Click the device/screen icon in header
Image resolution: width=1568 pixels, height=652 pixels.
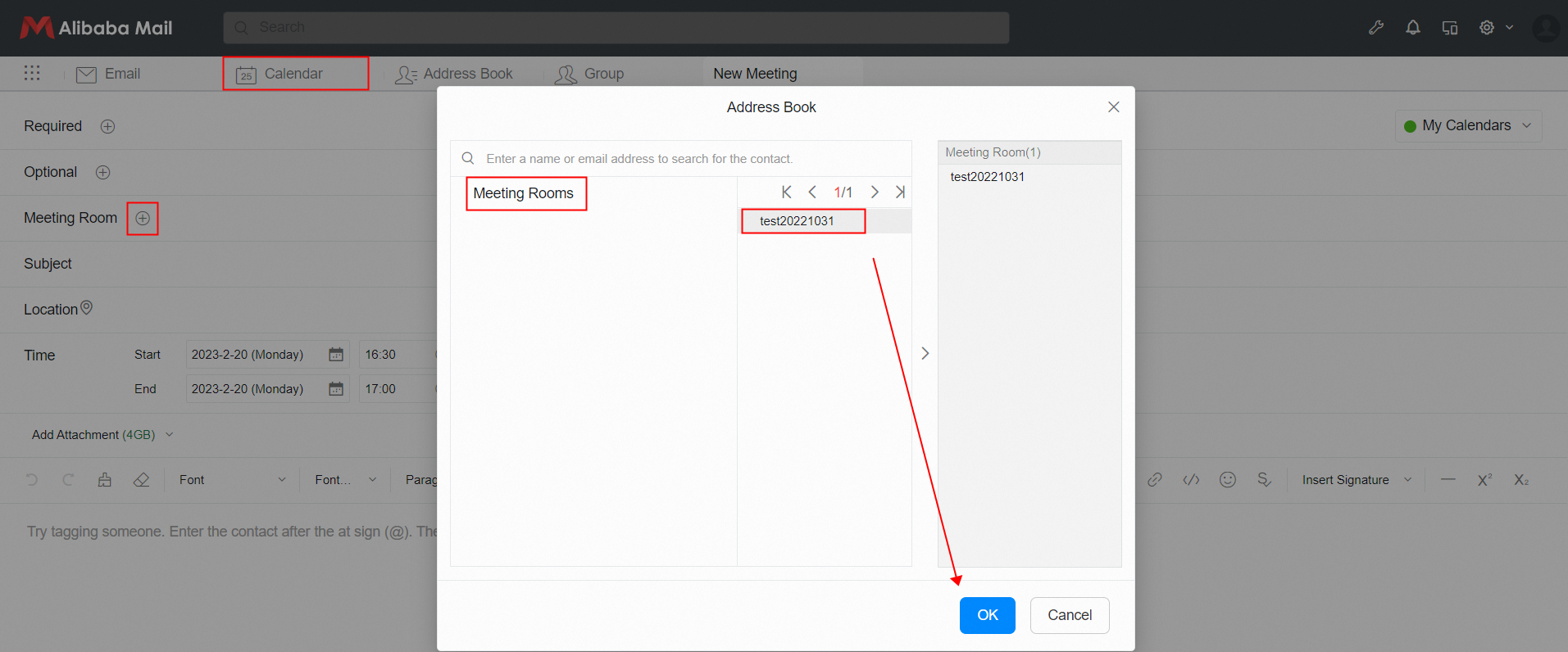click(1450, 28)
